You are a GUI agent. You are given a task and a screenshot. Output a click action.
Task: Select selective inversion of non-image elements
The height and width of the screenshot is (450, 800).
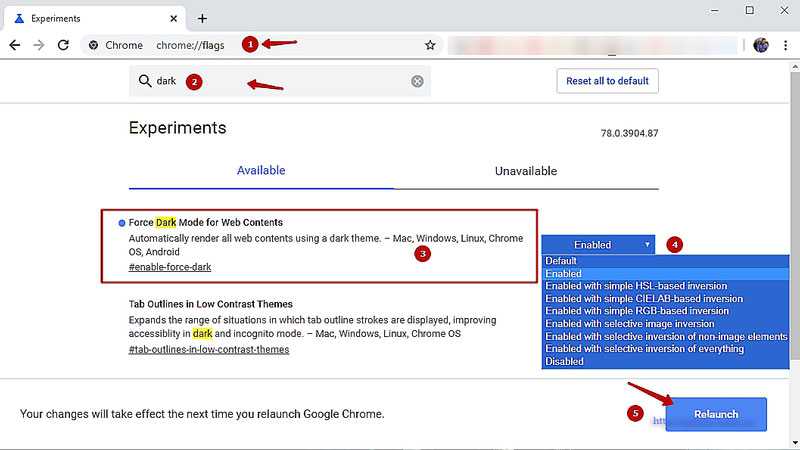665,336
